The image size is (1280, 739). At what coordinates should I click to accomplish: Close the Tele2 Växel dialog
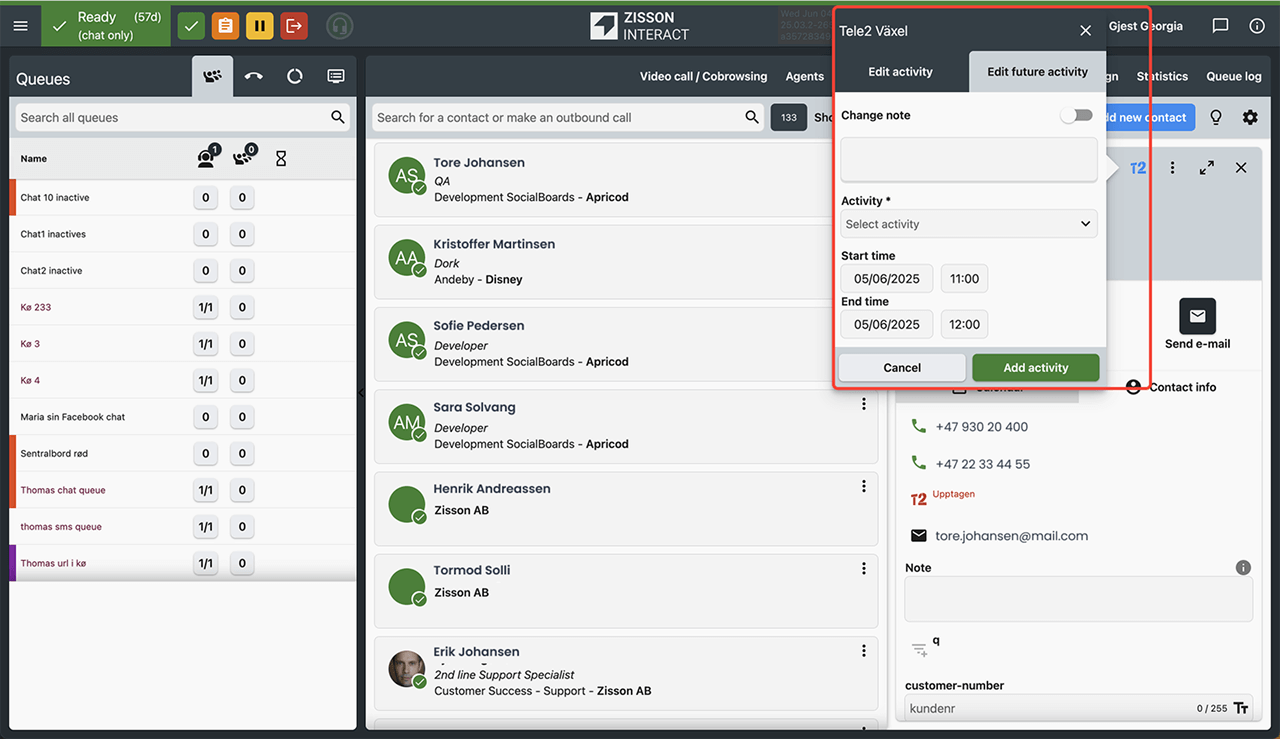point(1086,31)
